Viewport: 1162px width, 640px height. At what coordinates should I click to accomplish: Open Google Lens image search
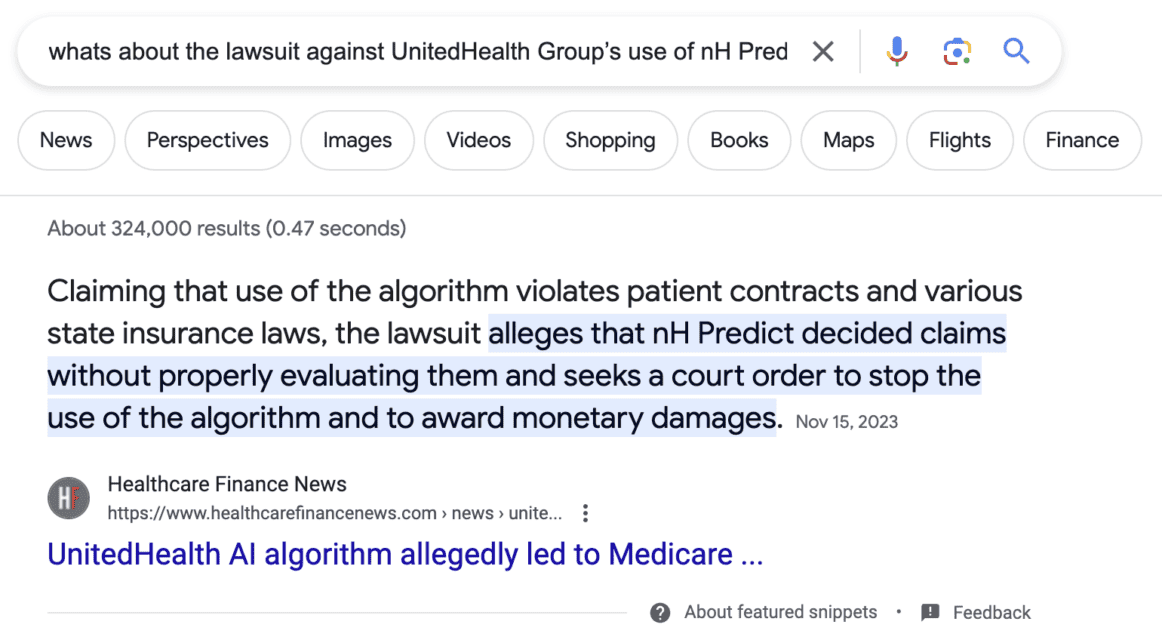point(957,51)
